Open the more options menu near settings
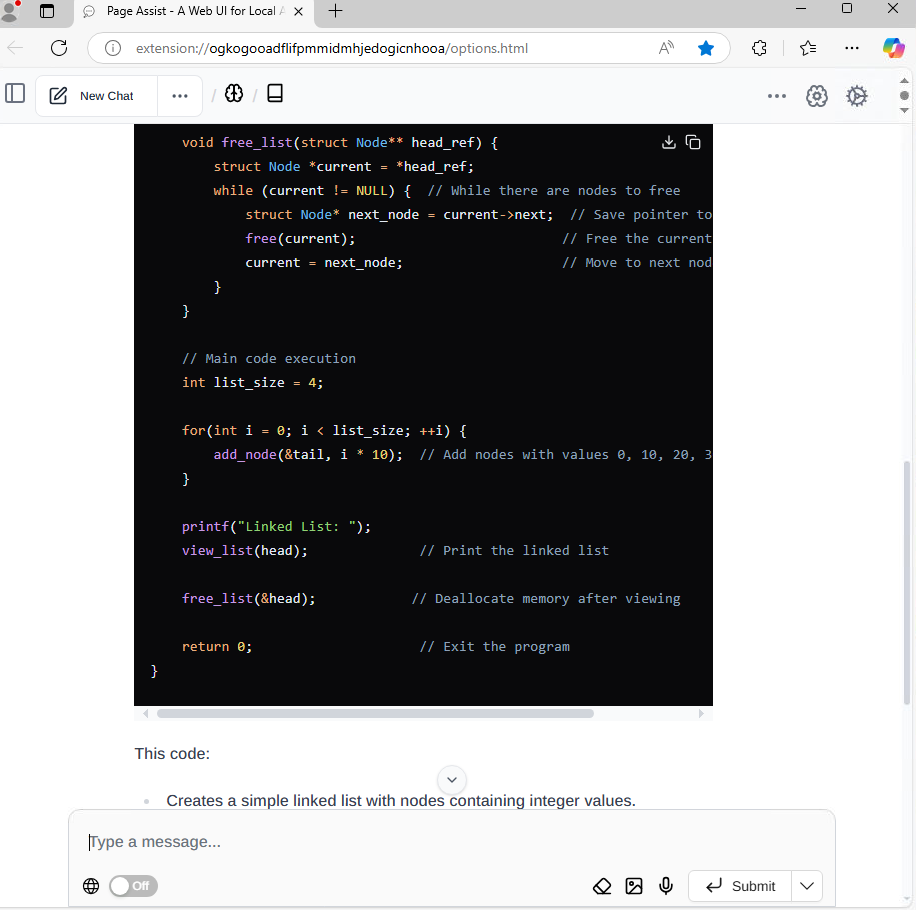This screenshot has height=910, width=916. click(x=776, y=96)
